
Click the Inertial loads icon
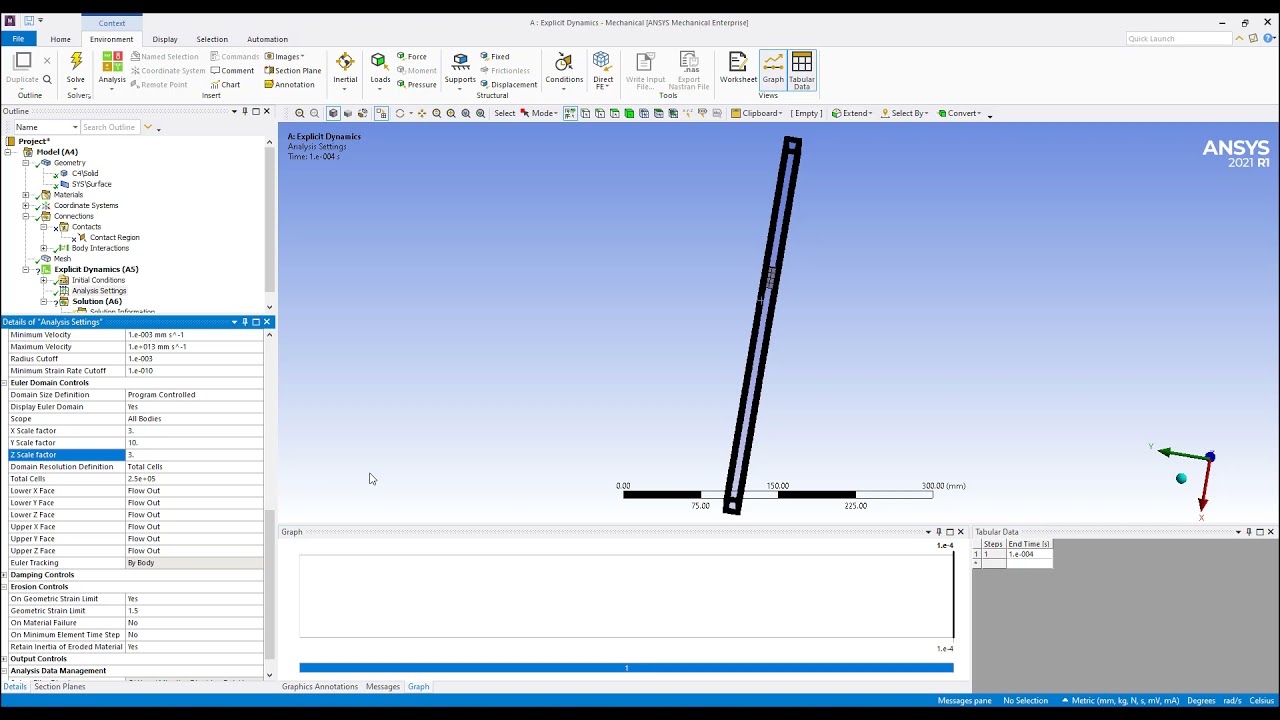[x=345, y=62]
